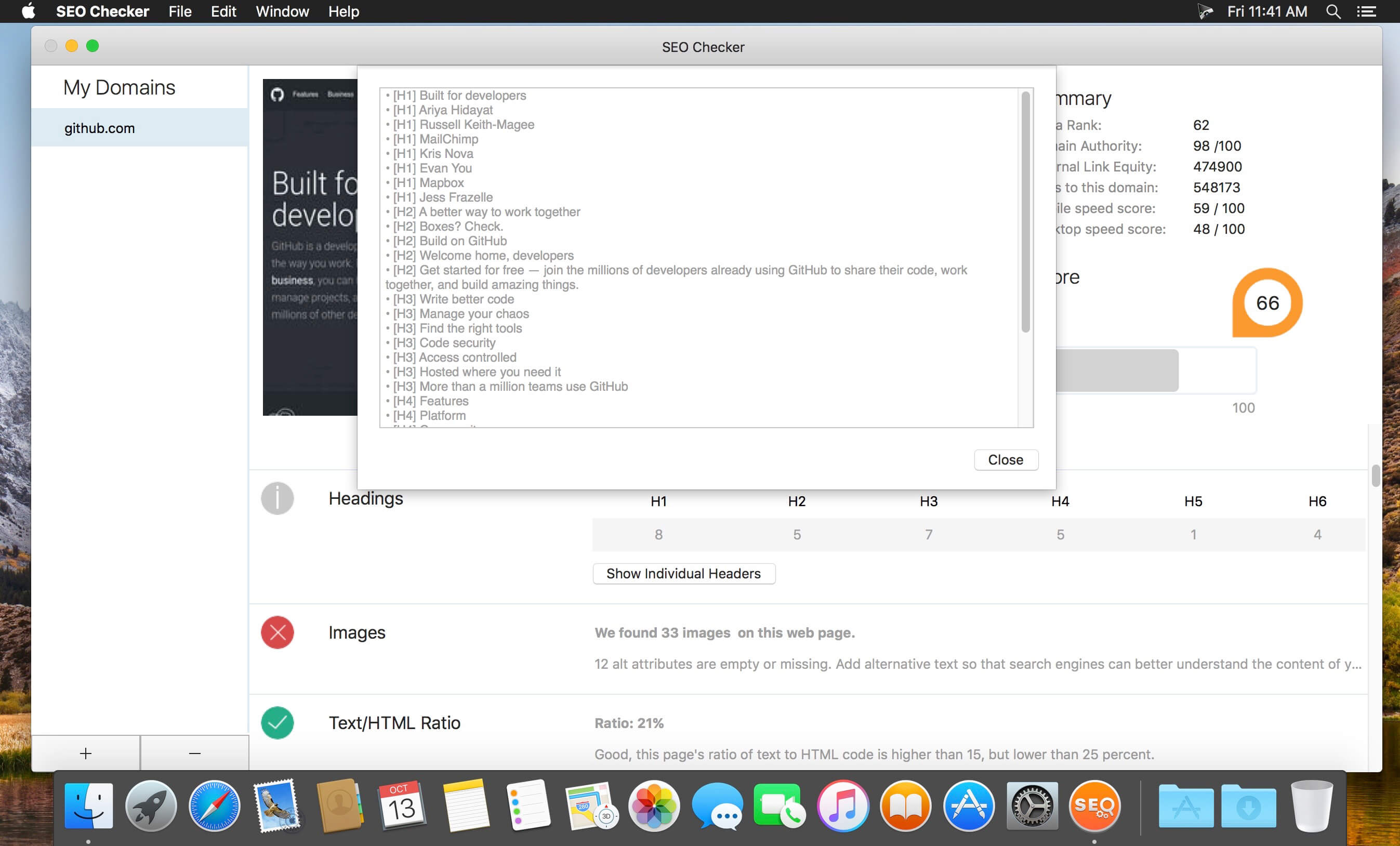Remove domain with minus button
Viewport: 1400px width, 846px height.
[195, 753]
